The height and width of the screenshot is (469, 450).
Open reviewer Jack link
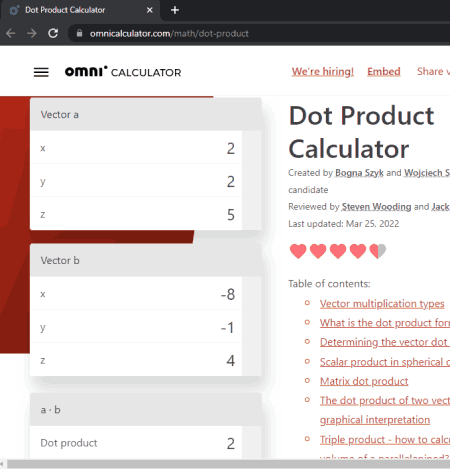[x=441, y=207]
